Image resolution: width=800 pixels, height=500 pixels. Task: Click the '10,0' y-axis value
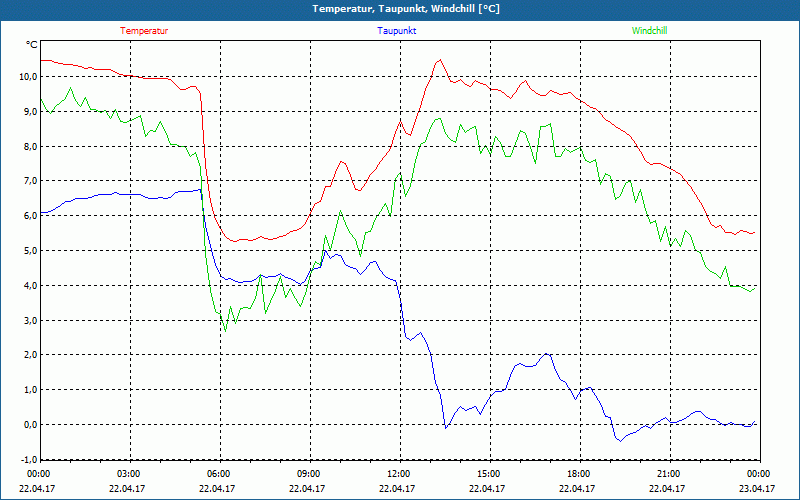(x=28, y=77)
